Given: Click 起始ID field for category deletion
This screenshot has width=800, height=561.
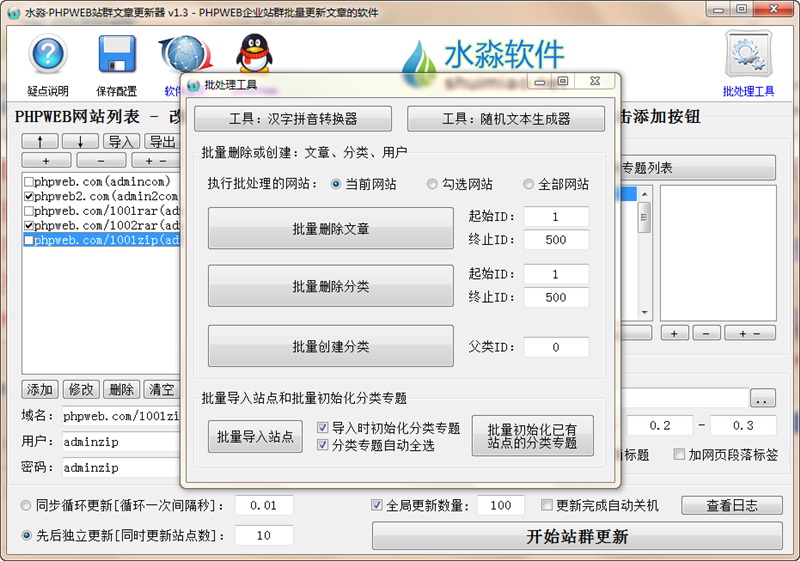Looking at the screenshot, I should tap(556, 274).
